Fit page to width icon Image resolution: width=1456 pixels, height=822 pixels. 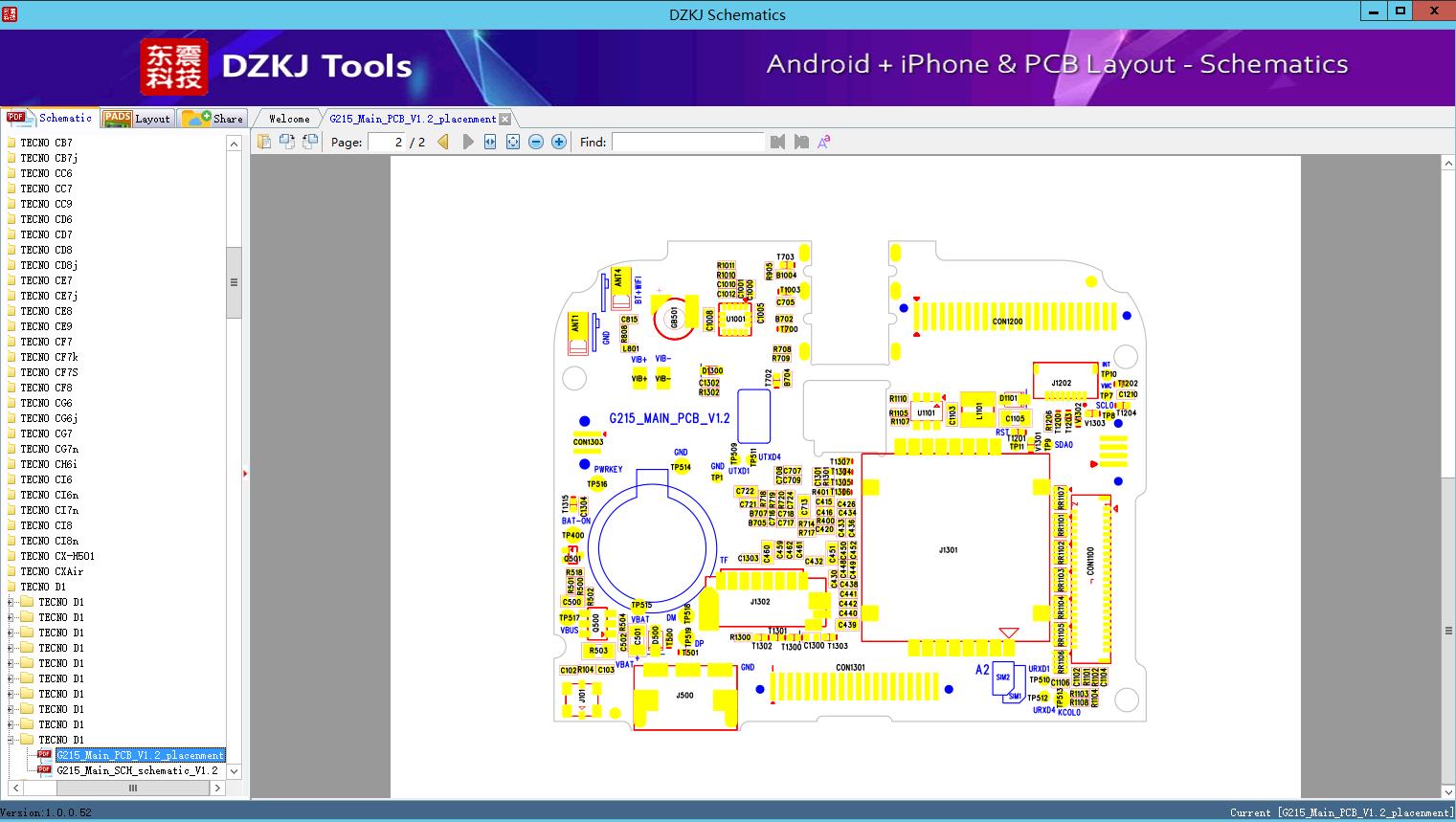point(490,142)
